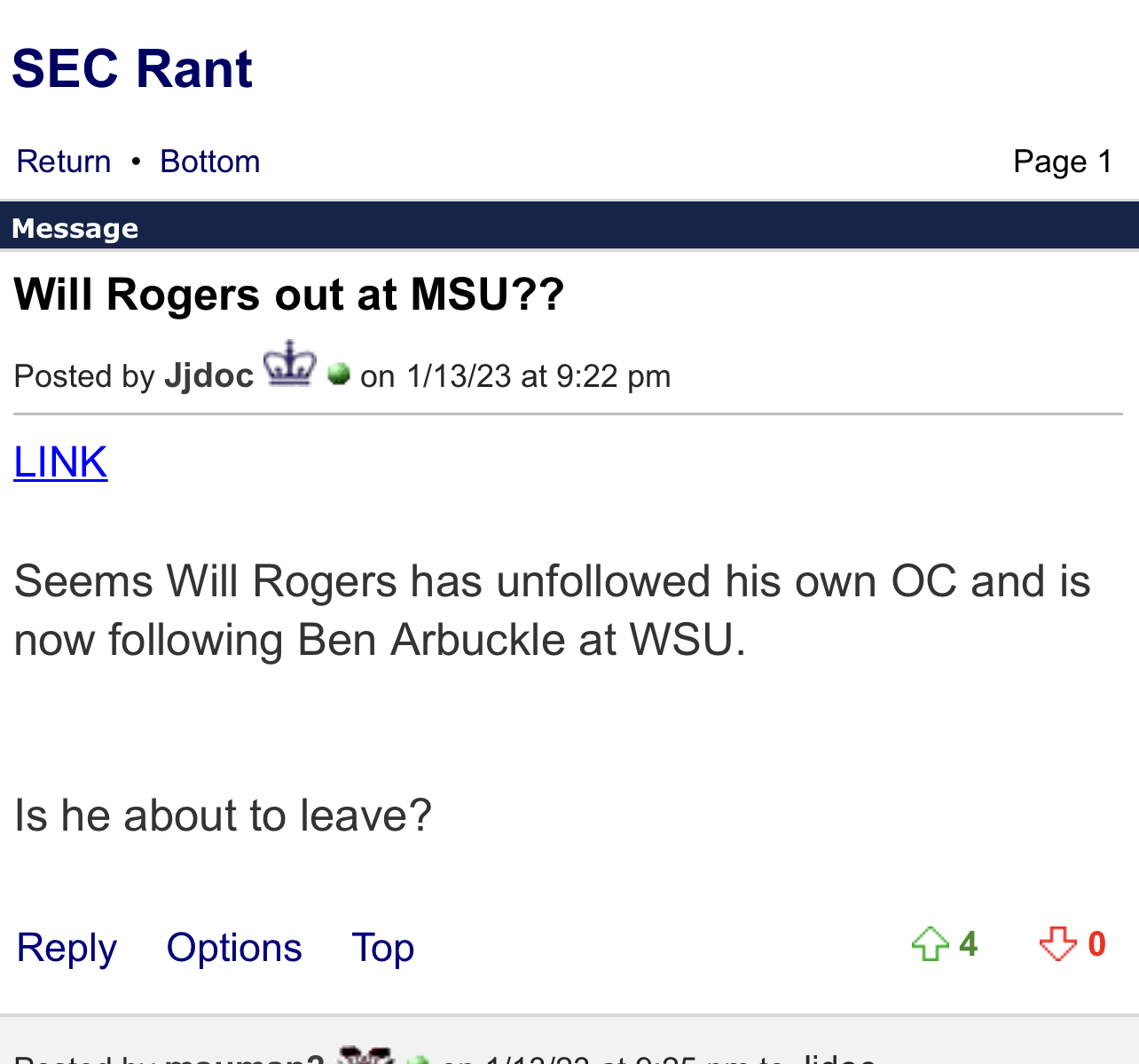The width and height of the screenshot is (1139, 1064).
Task: View Jjdoc's user profile
Action: [209, 376]
